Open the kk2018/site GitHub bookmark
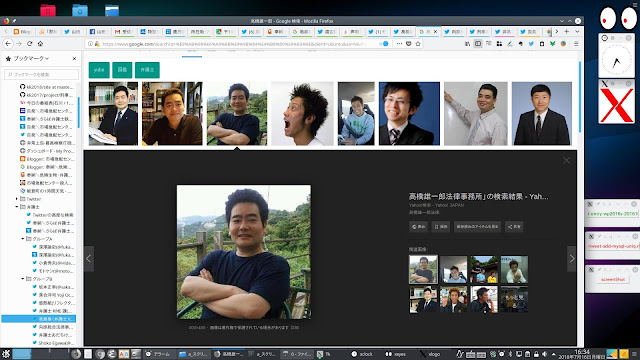 pyautogui.click(x=47, y=87)
